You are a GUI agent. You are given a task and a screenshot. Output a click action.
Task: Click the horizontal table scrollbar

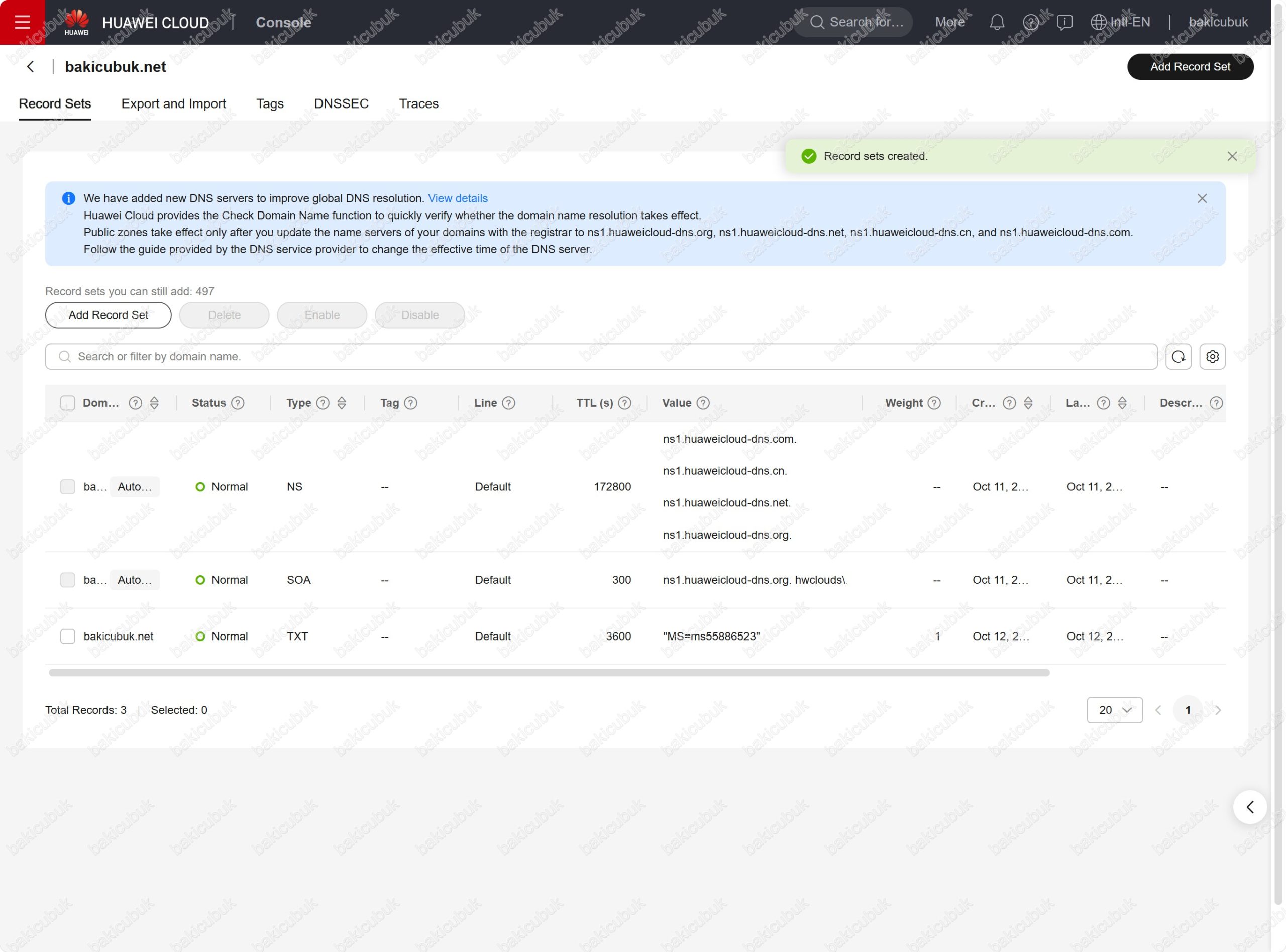coord(549,673)
